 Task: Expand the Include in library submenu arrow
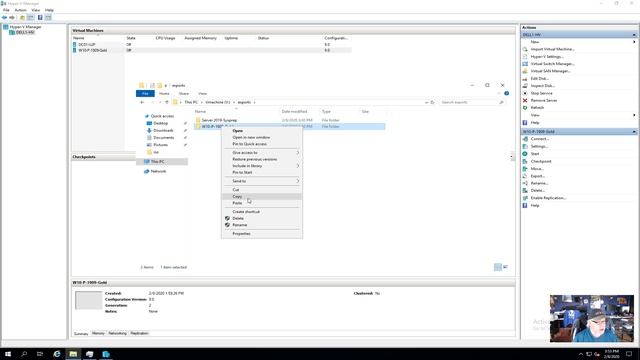click(298, 166)
